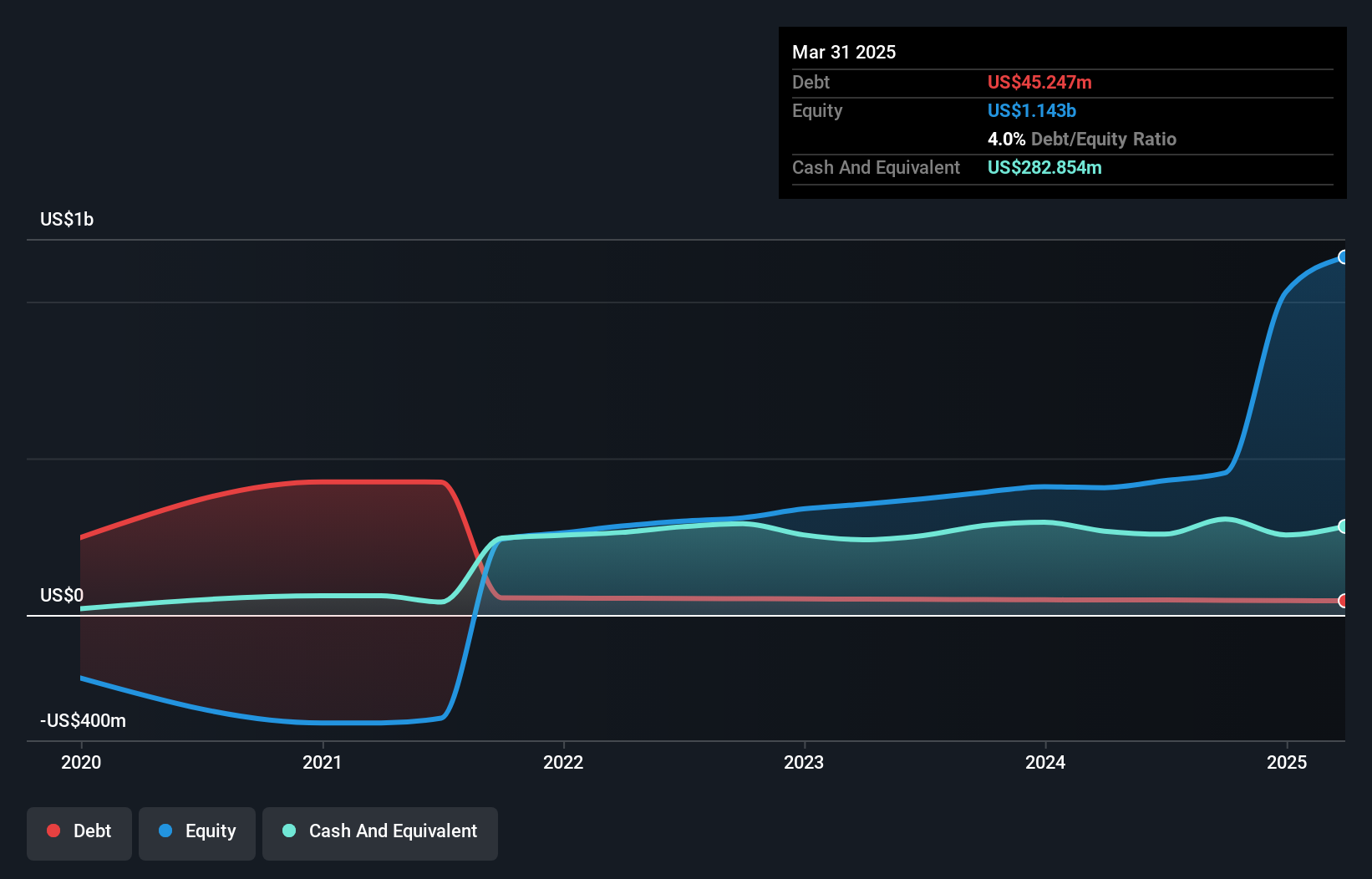Click the 2021 x-axis label
This screenshot has height=879, width=1372.
[x=322, y=762]
